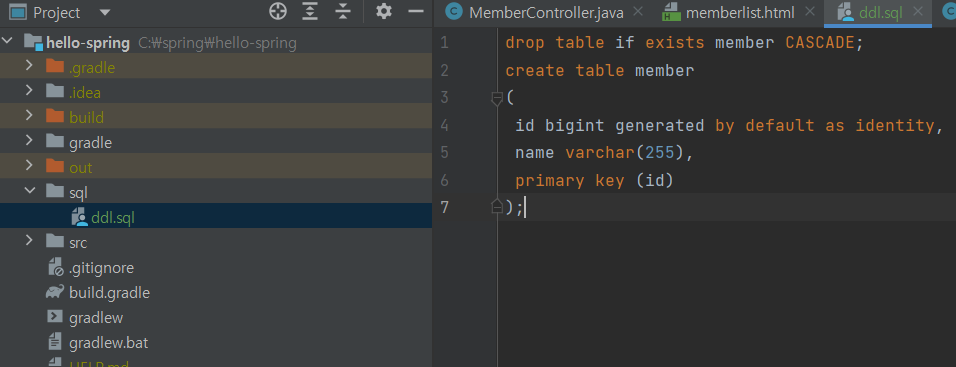This screenshot has height=367, width=956.
Task: Close the ddl.sql editor tab
Action: [920, 12]
